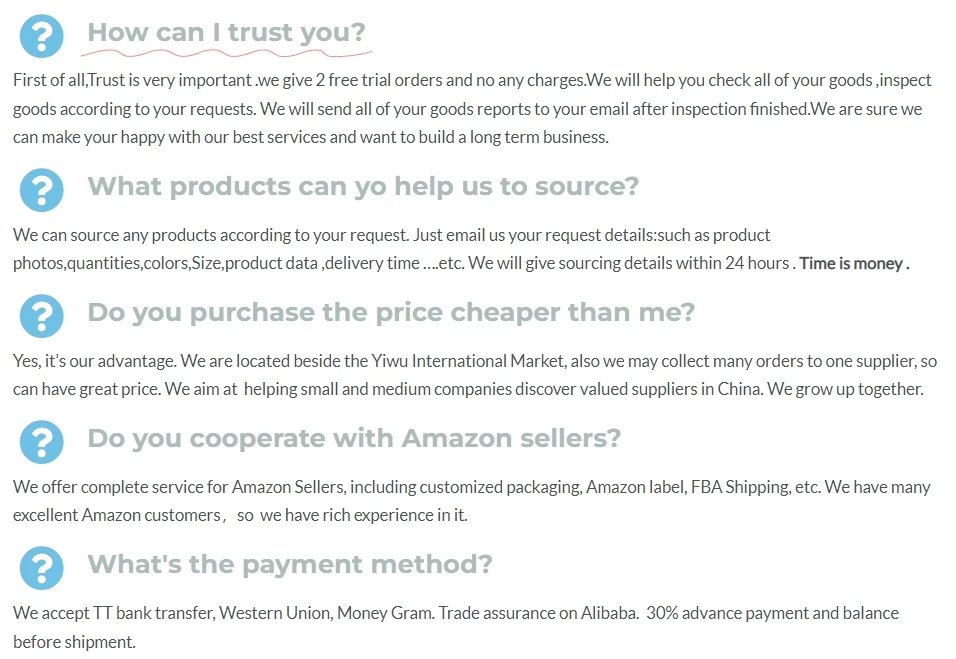
Task: Click question icon beside payment method heading
Action: click(41, 568)
